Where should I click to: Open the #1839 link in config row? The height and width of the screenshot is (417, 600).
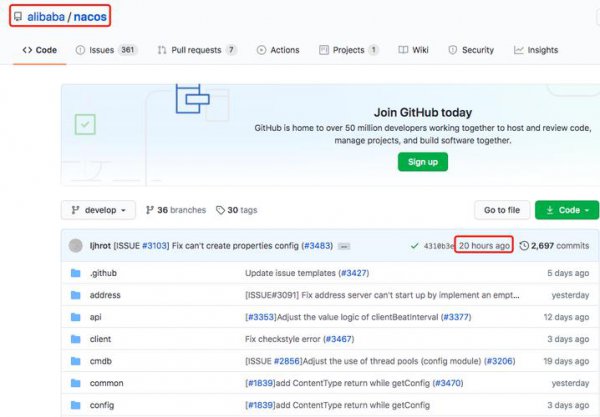click(x=261, y=405)
